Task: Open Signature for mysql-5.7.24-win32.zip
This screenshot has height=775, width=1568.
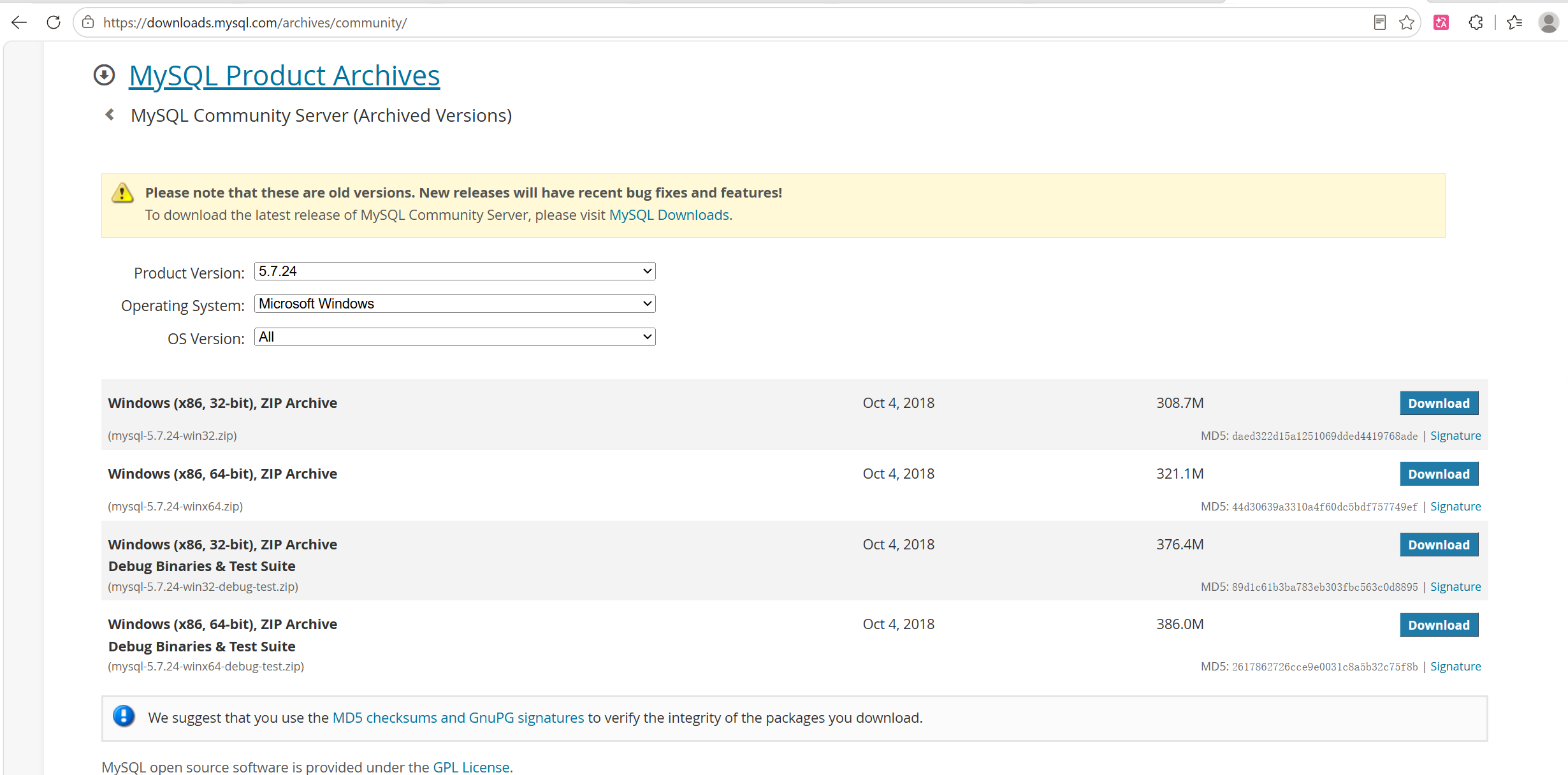Action: click(1456, 436)
